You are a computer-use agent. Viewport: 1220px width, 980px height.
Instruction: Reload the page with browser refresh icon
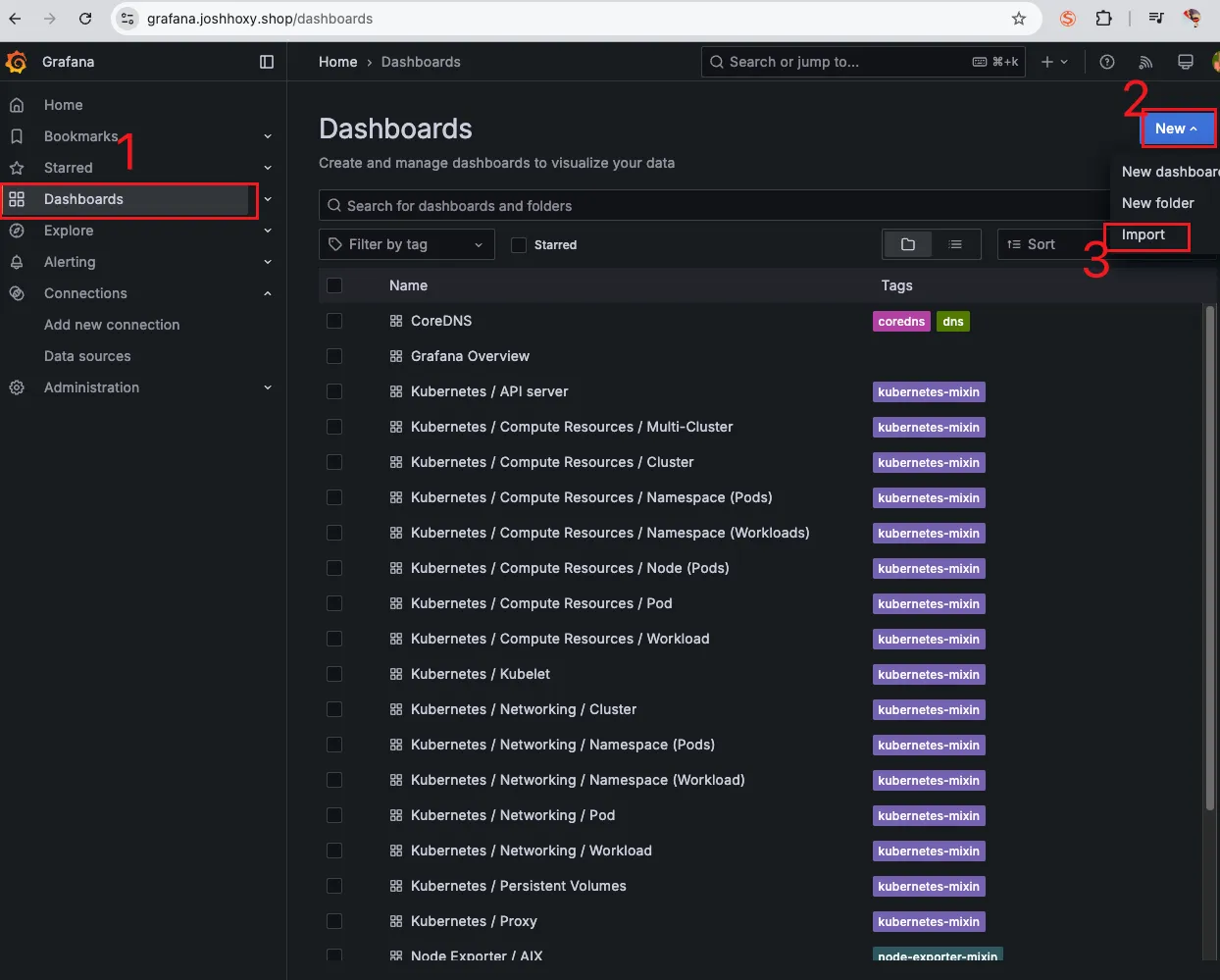[85, 19]
